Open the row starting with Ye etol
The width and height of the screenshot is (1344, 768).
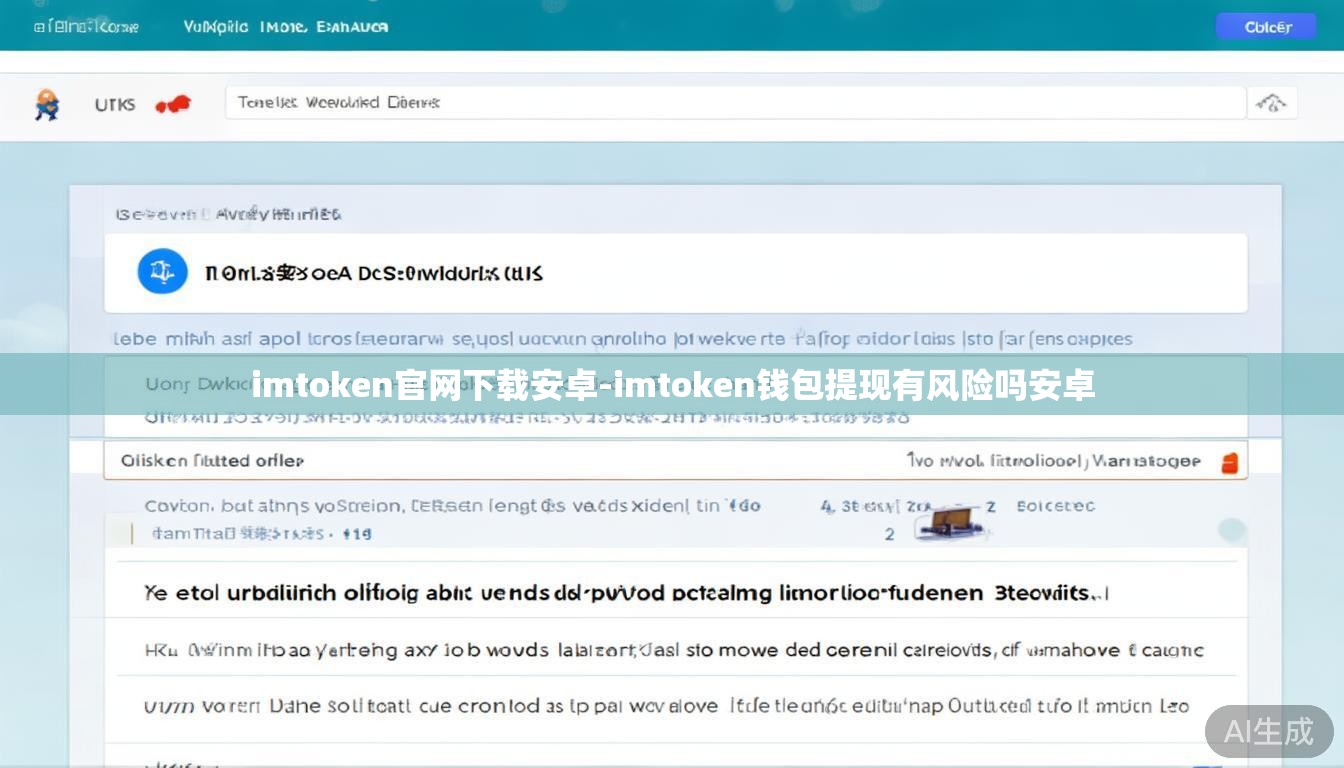click(626, 593)
